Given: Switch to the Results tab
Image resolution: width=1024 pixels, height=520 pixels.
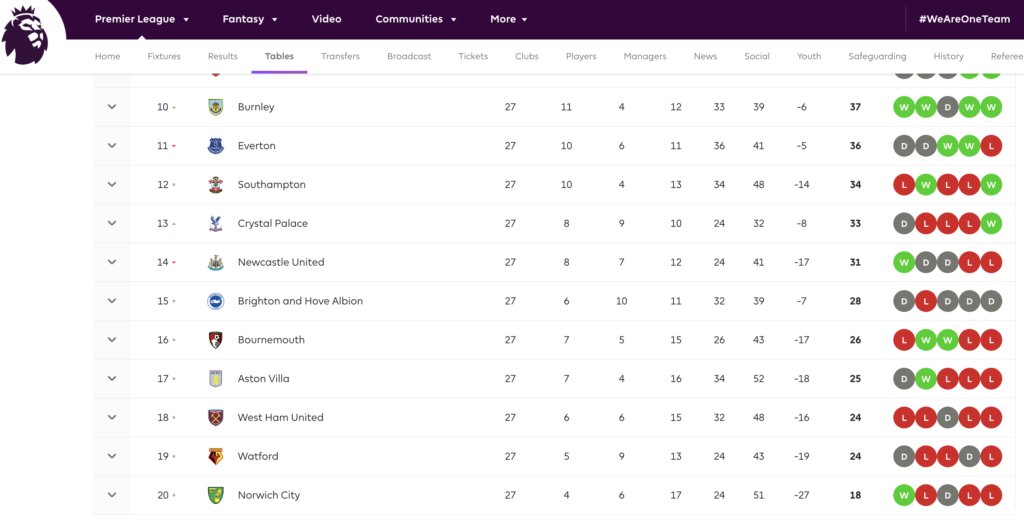Looking at the screenshot, I should tap(223, 56).
